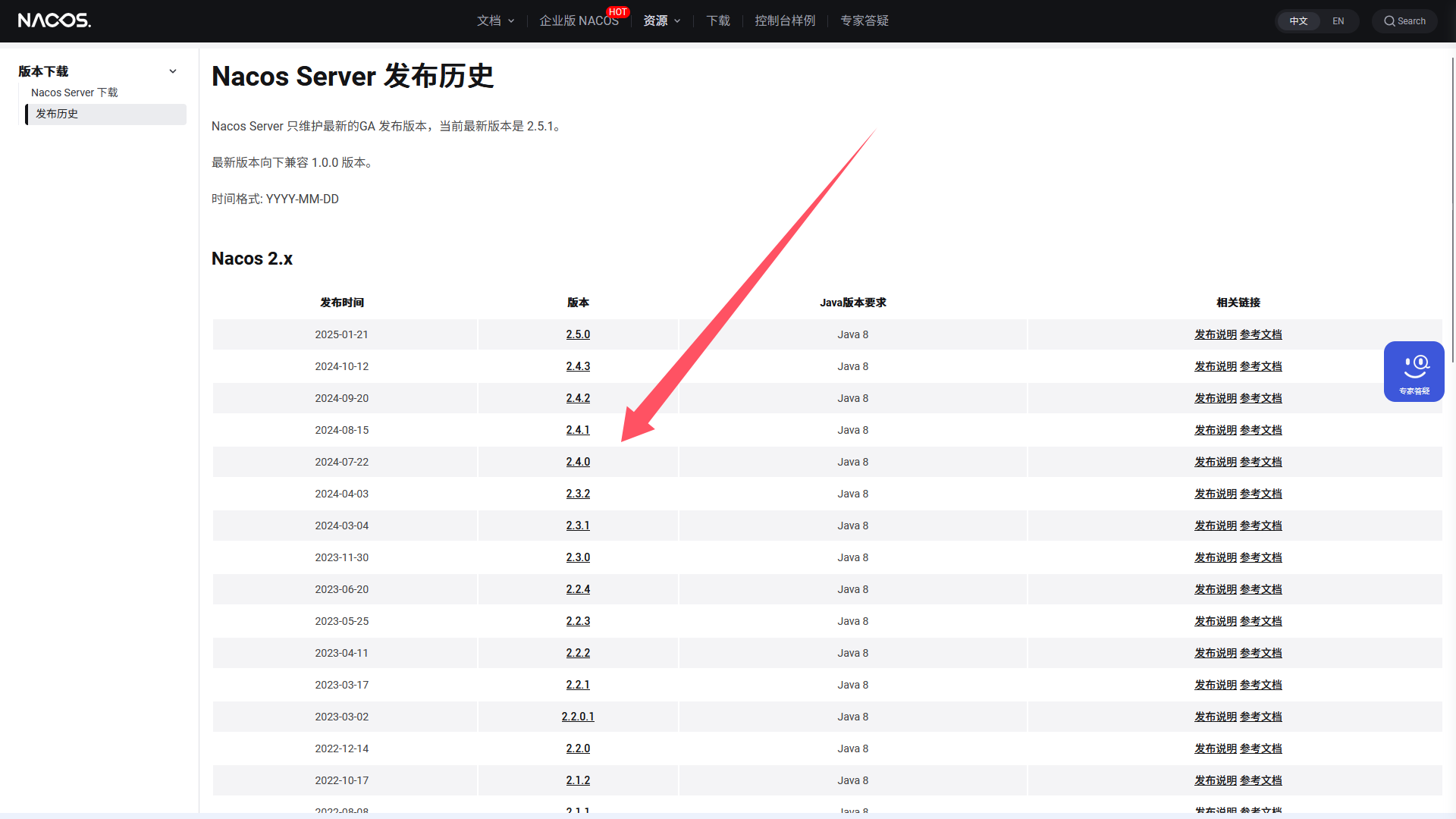
Task: Select 中文 language option
Action: pyautogui.click(x=1298, y=21)
